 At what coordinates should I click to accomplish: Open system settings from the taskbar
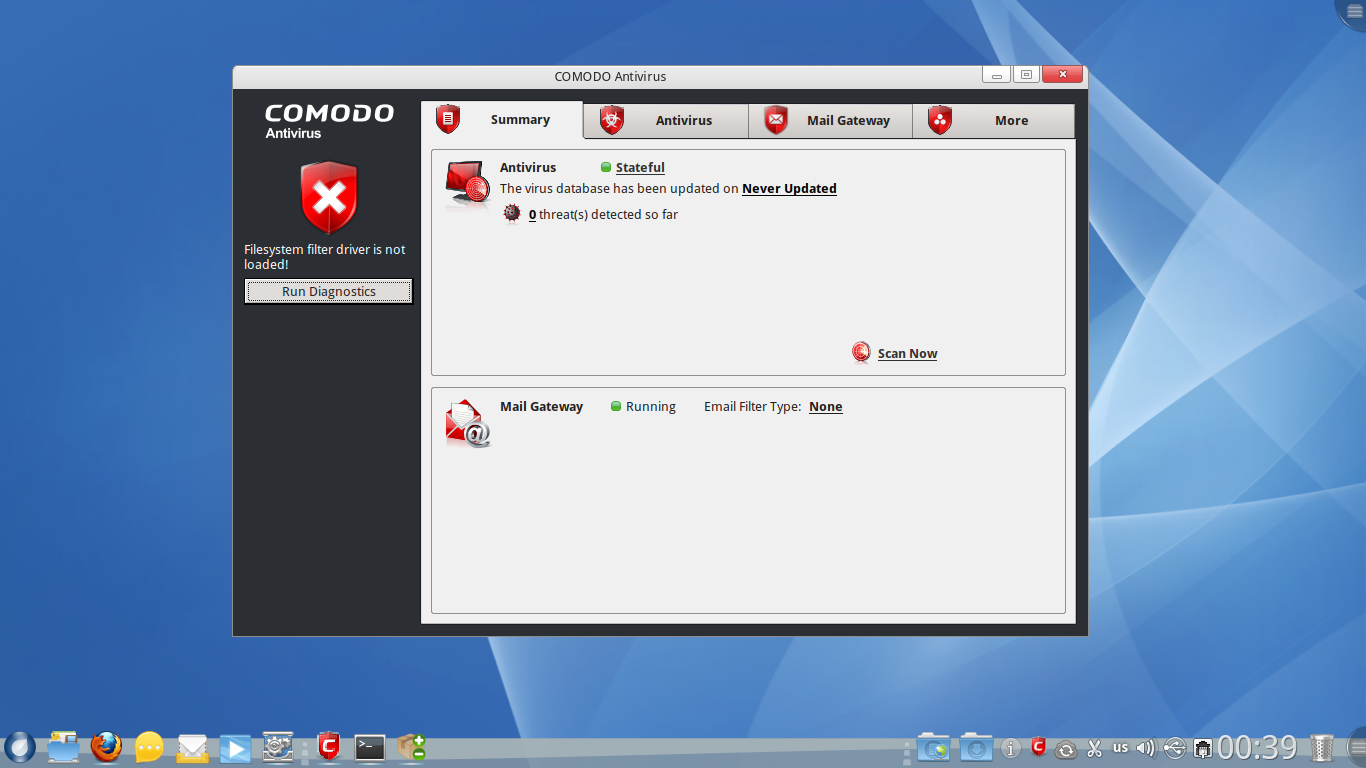[277, 747]
